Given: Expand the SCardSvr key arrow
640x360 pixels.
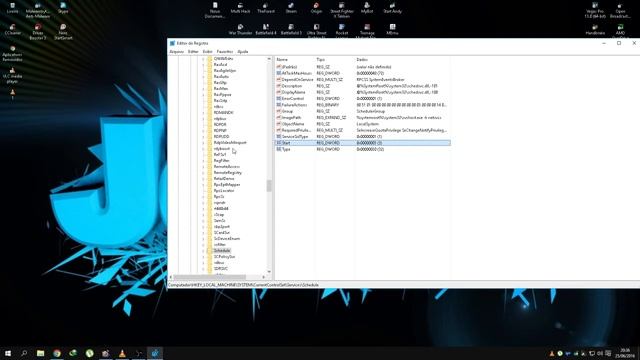Looking at the screenshot, I should pyautogui.click(x=203, y=233).
